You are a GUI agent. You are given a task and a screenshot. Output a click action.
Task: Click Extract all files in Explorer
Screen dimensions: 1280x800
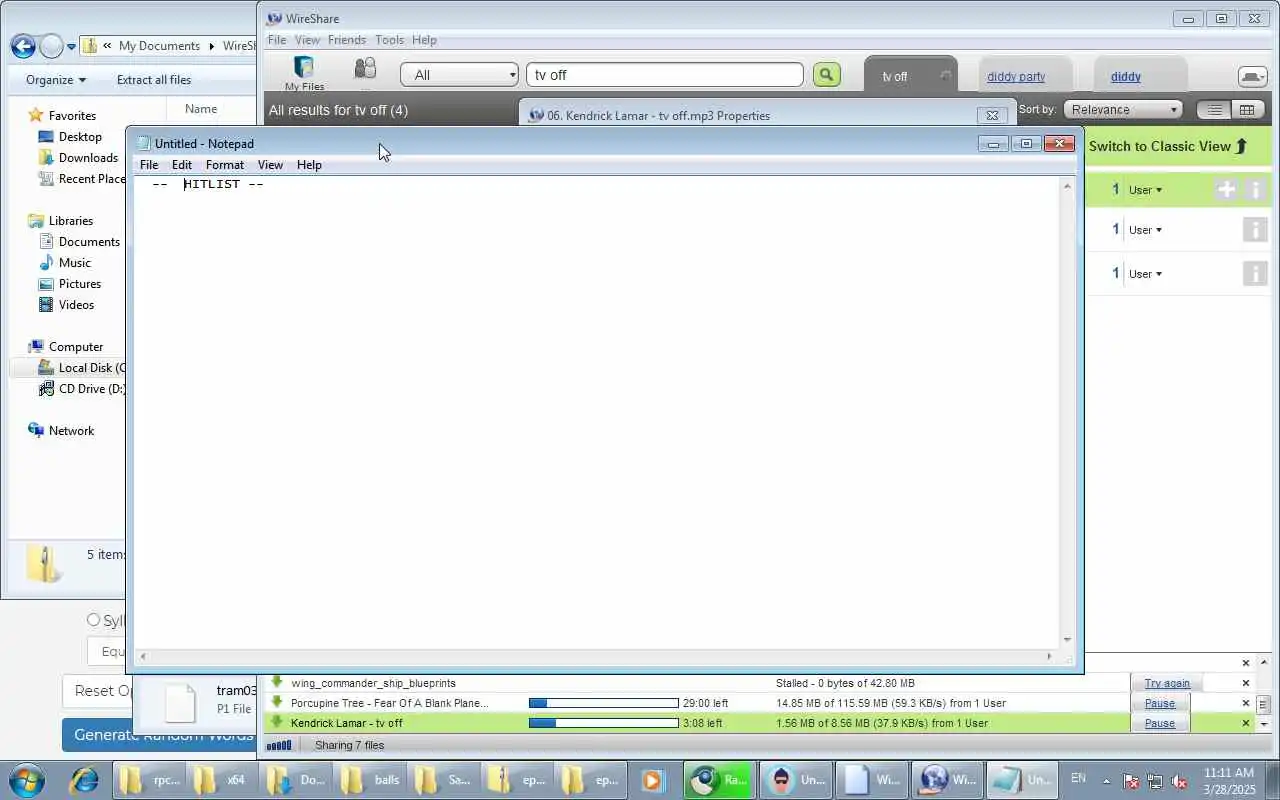154,80
